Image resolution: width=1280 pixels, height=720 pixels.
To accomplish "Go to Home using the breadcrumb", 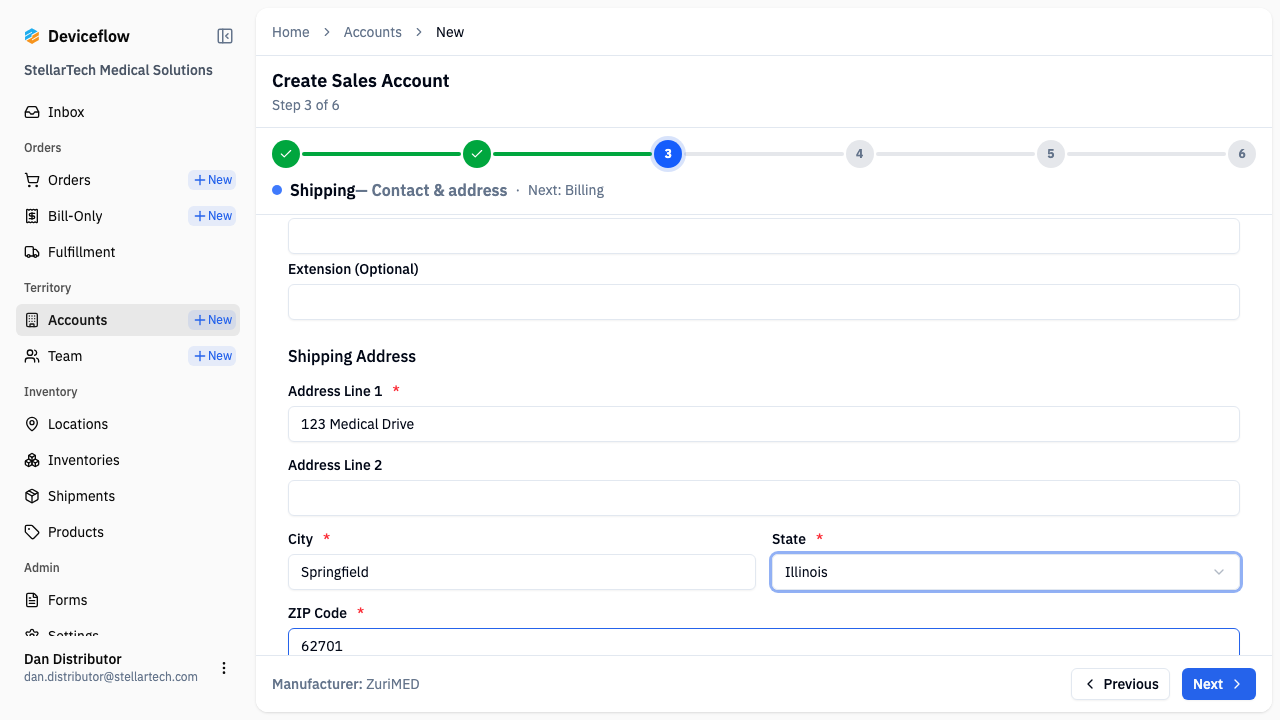I will (x=291, y=32).
